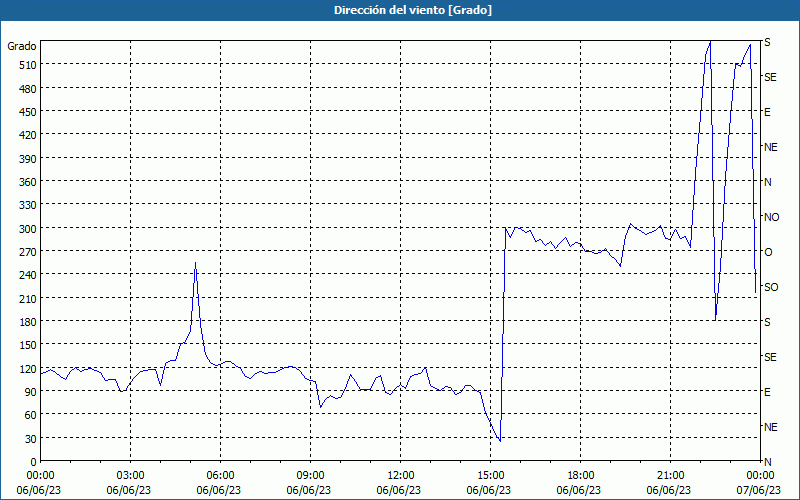Screen dimensions: 800x500
Task: Click the S compass label level with 180
Action: click(767, 322)
